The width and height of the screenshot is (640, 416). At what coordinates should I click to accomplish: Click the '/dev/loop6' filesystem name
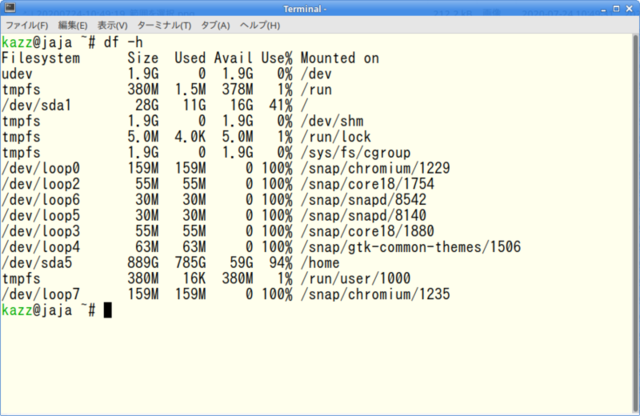41,200
